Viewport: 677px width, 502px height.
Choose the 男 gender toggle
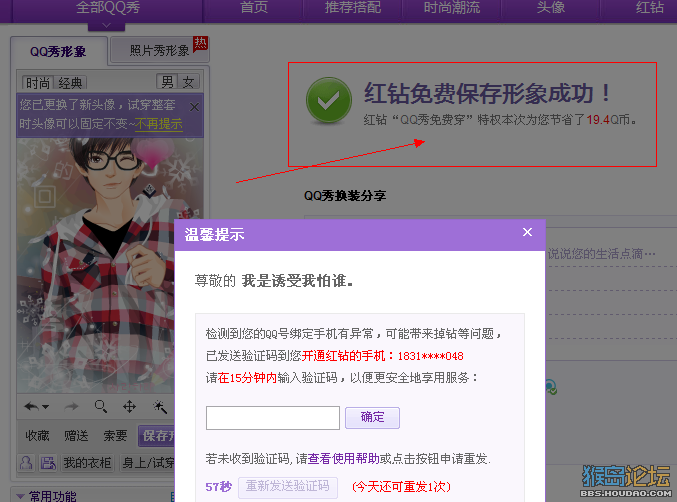click(x=167, y=82)
